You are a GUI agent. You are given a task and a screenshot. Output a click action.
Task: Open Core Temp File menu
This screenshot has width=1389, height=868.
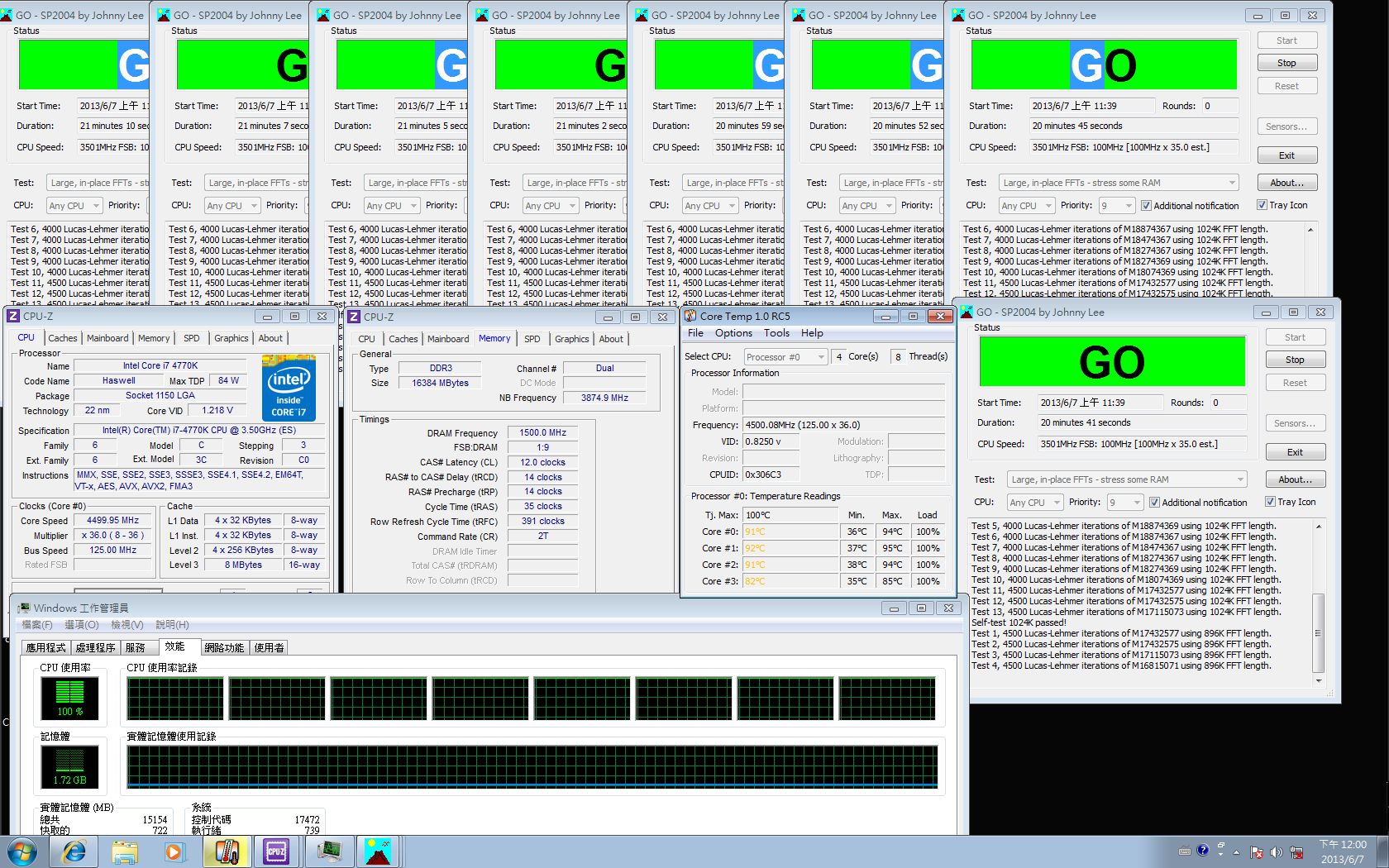tap(695, 333)
